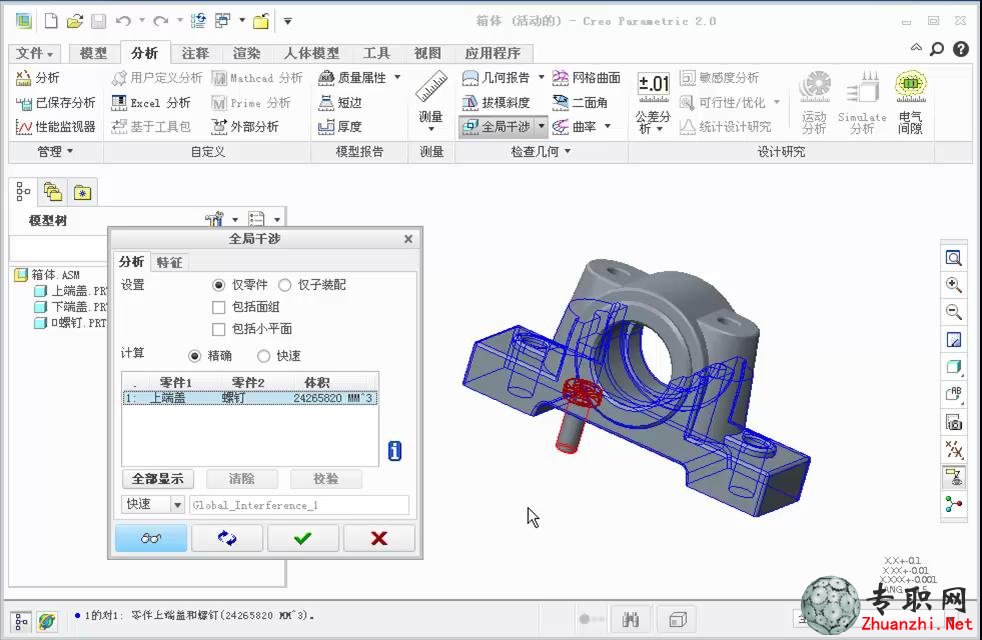Enable the 包括面组 checkbox
The width and height of the screenshot is (982, 640).
coord(219,307)
